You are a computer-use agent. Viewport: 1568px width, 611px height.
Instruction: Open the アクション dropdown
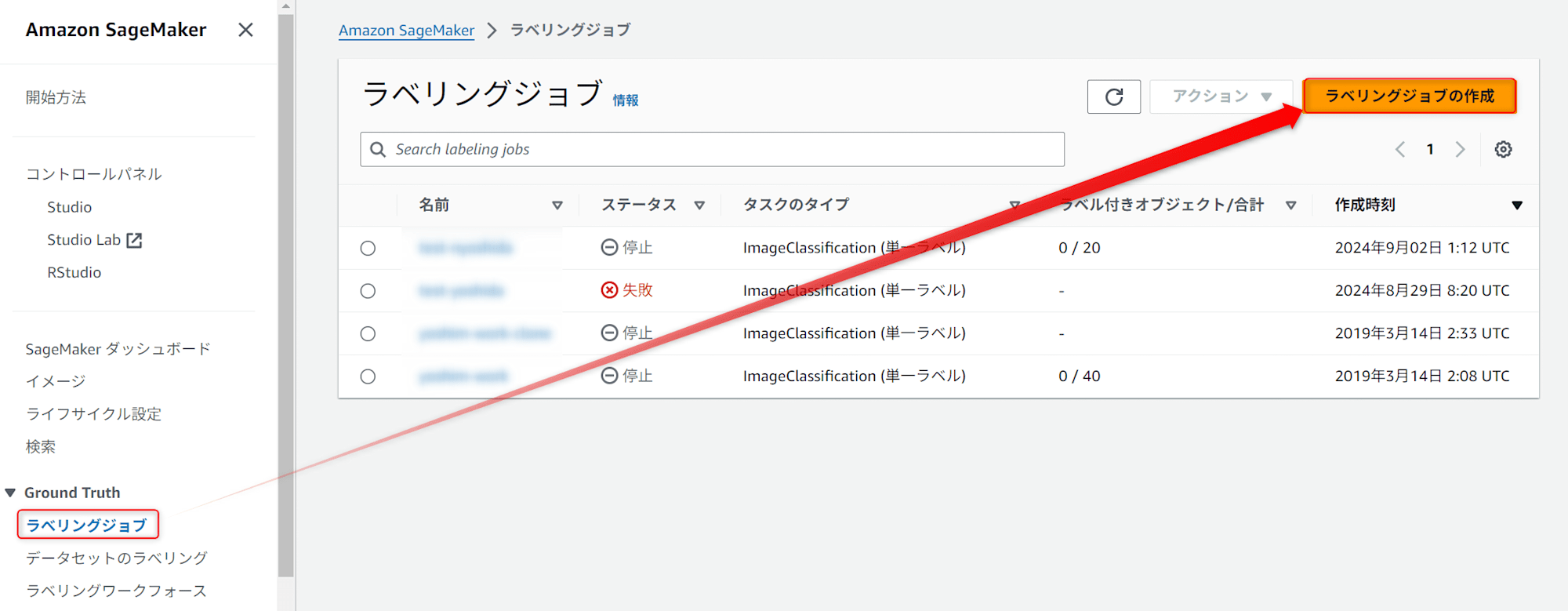(1221, 96)
